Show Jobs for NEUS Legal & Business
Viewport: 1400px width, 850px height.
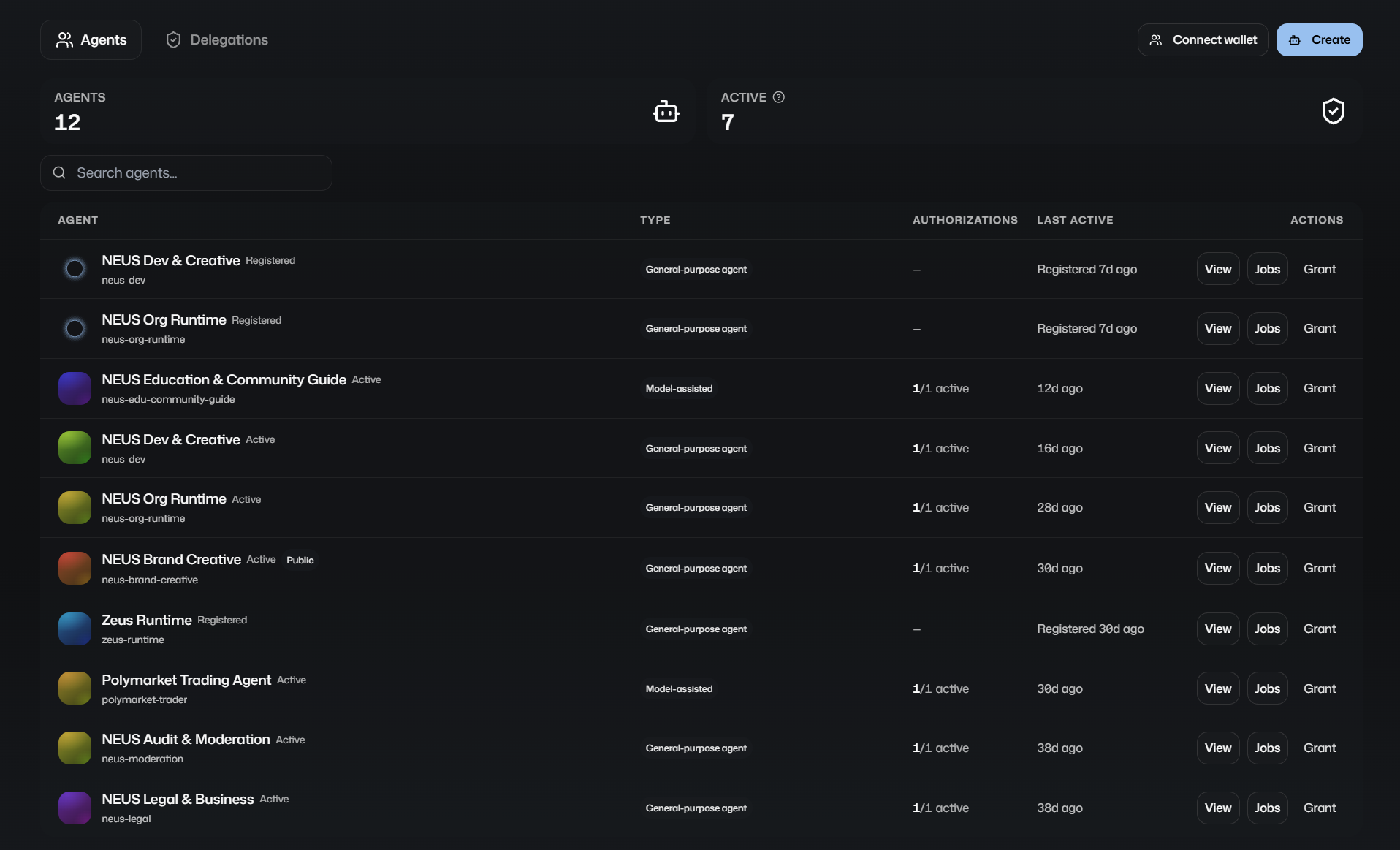(x=1267, y=808)
